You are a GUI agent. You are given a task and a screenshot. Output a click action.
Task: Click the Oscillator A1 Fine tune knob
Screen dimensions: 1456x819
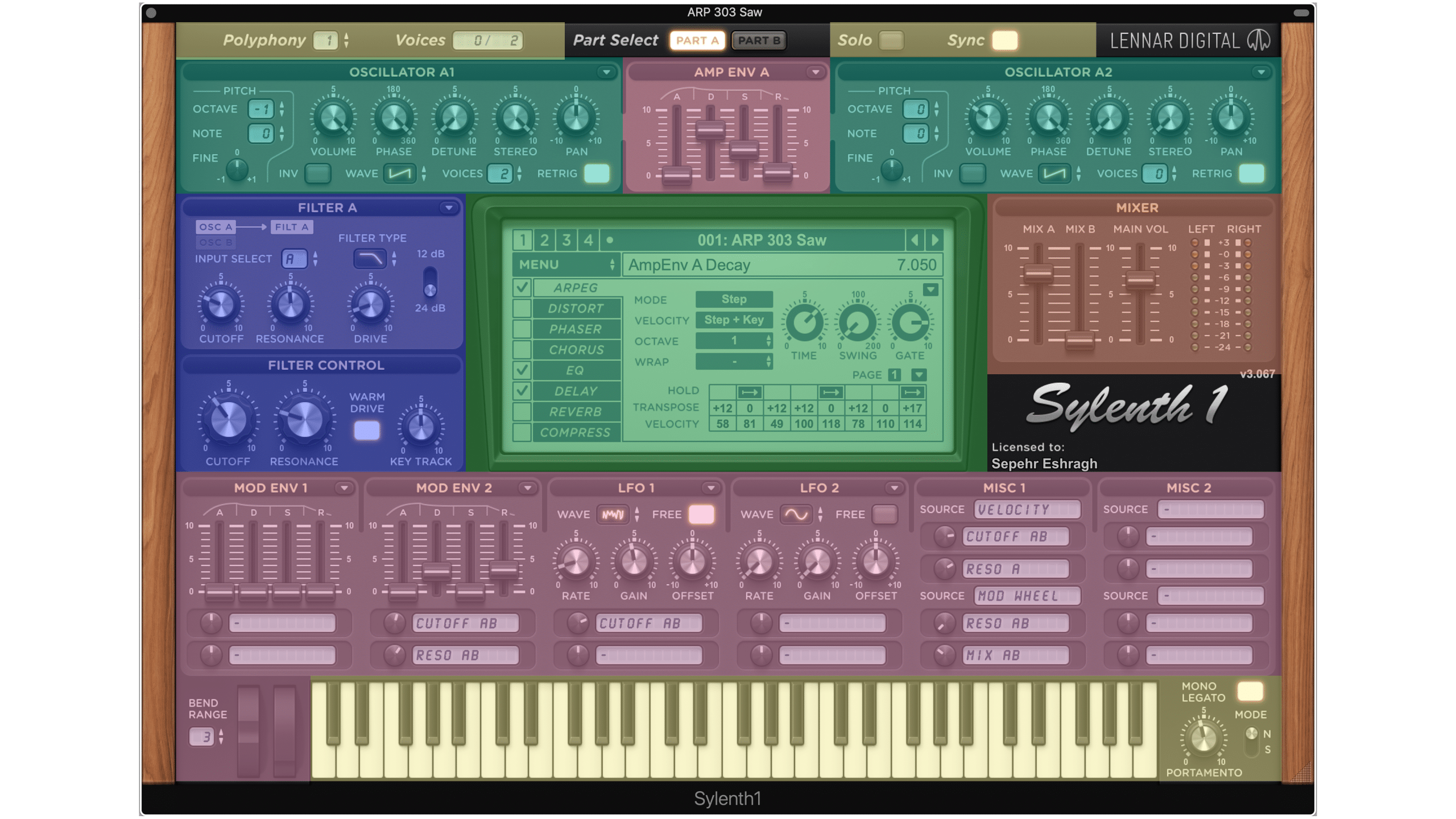coord(237,169)
